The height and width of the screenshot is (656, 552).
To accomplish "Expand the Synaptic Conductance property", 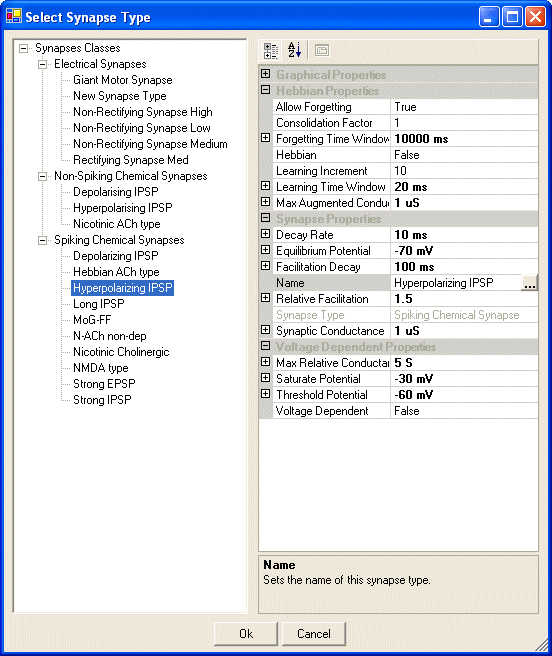I will [265, 330].
